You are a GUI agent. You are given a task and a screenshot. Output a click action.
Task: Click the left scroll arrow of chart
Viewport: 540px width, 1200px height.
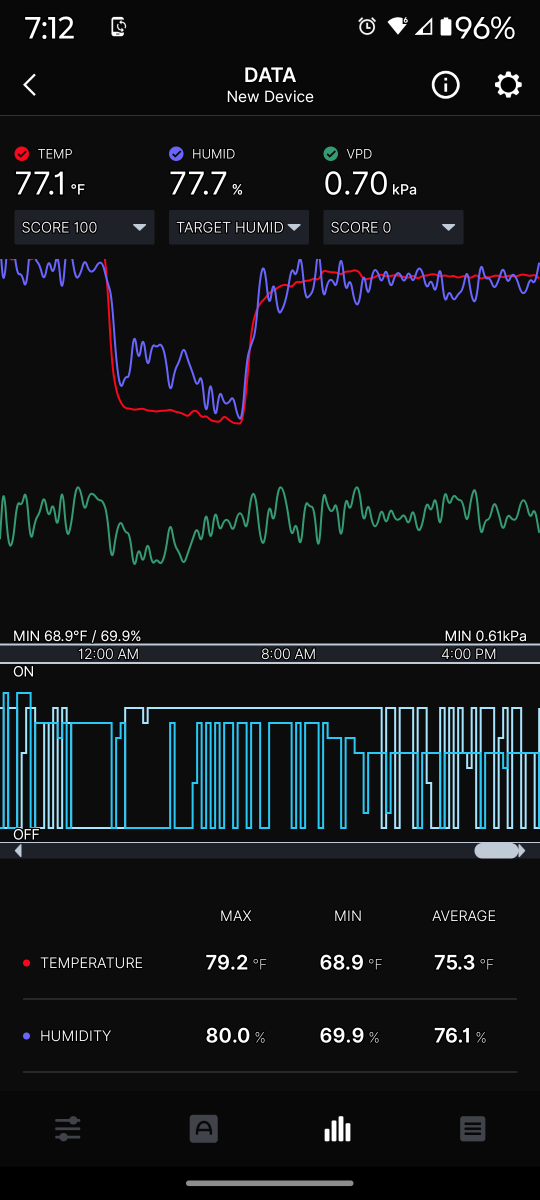pyautogui.click(x=17, y=851)
